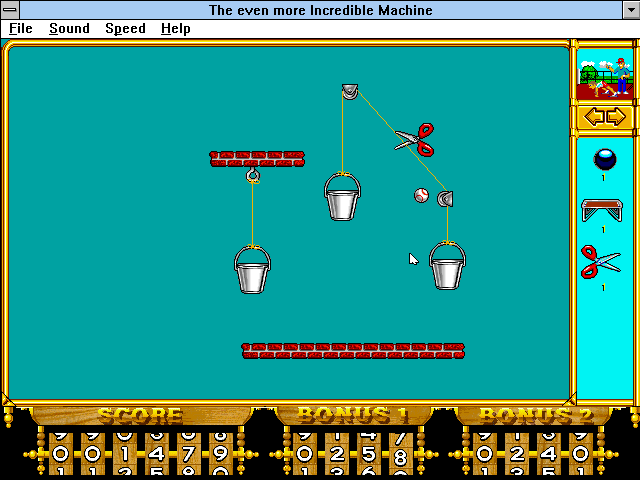Select the short brick wall above the hook
This screenshot has height=480, width=640.
pos(257,159)
